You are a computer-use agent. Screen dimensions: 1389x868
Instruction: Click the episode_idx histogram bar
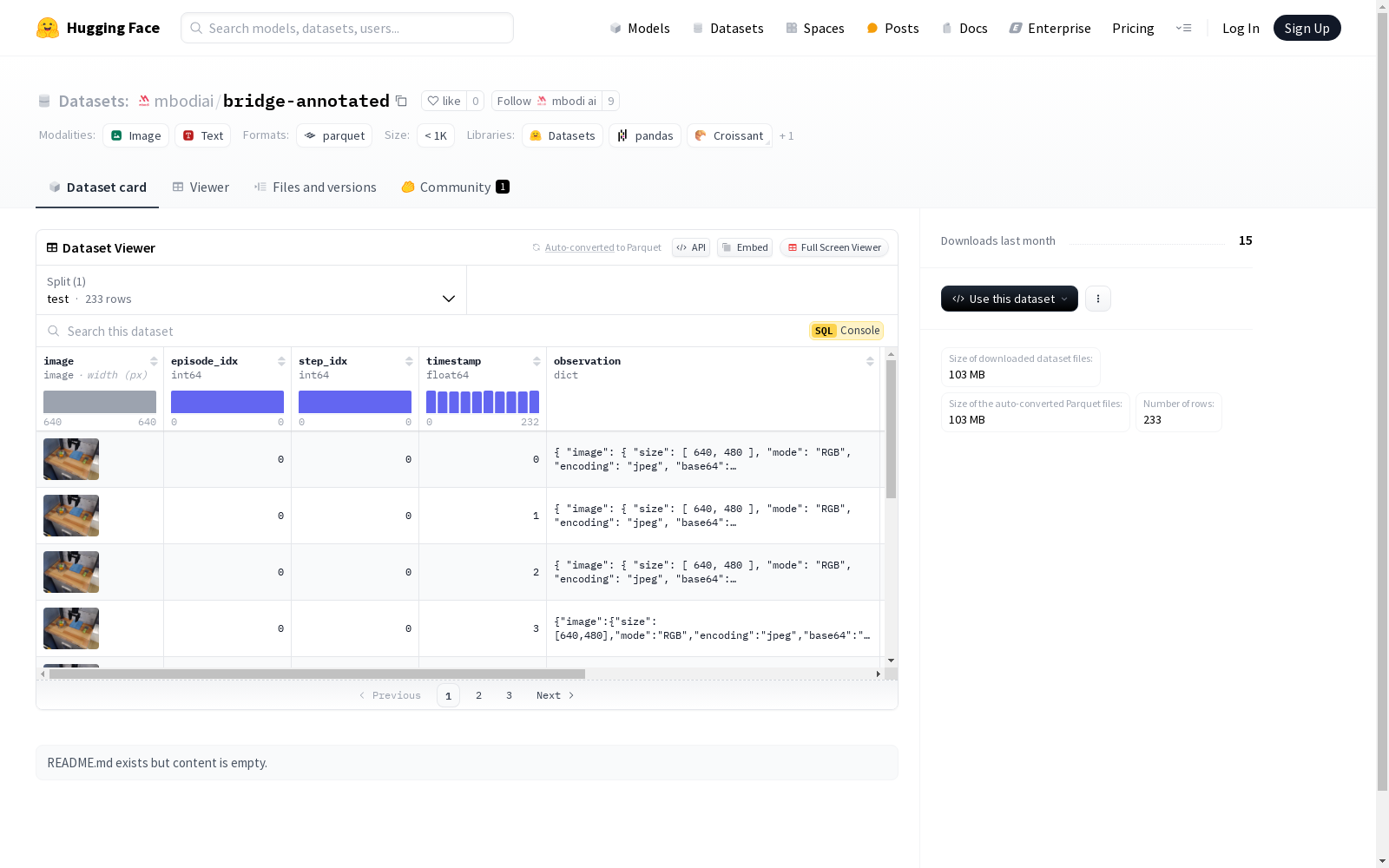pyautogui.click(x=227, y=402)
